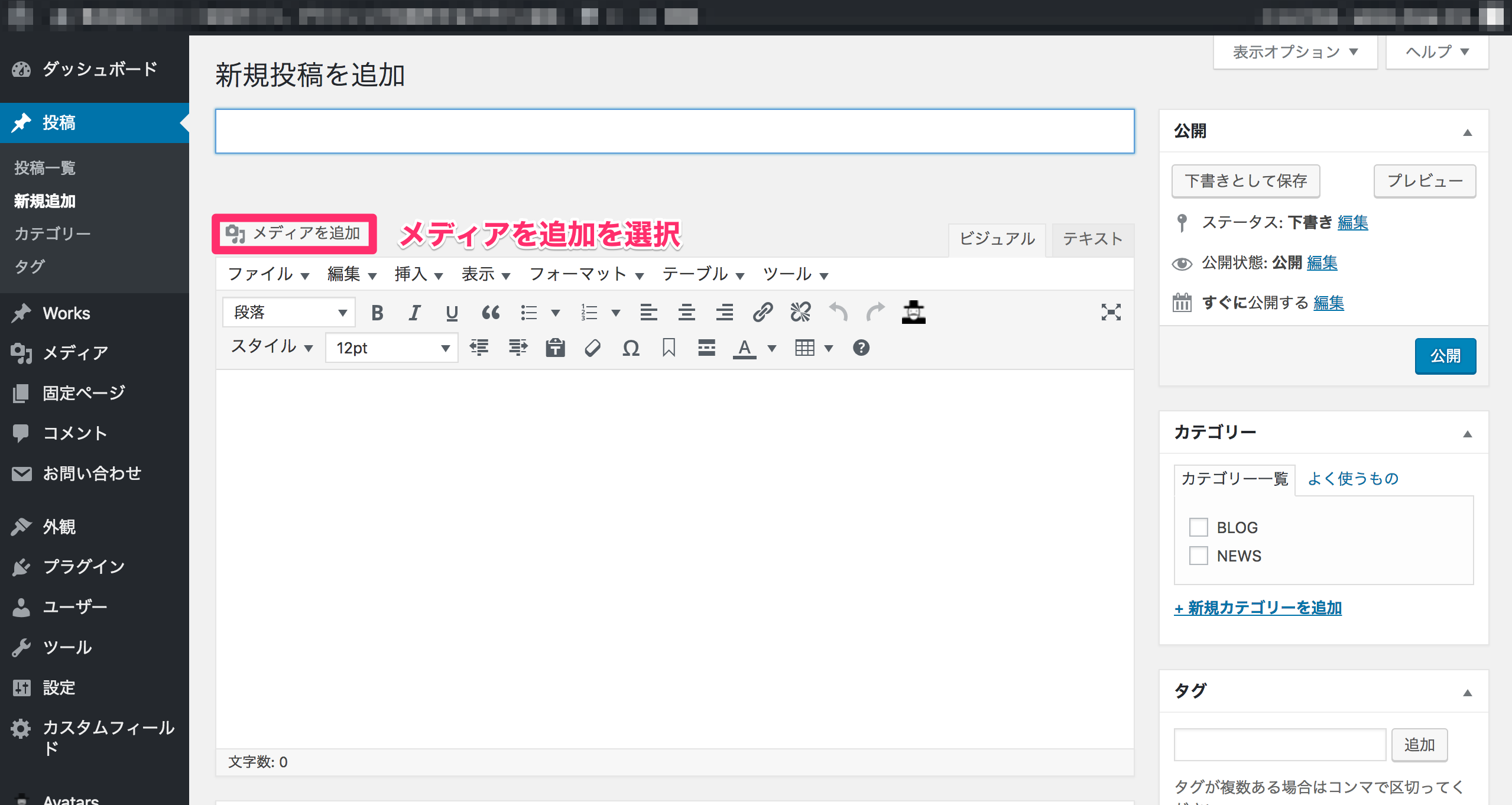Open the editor help question-mark icon

[861, 348]
